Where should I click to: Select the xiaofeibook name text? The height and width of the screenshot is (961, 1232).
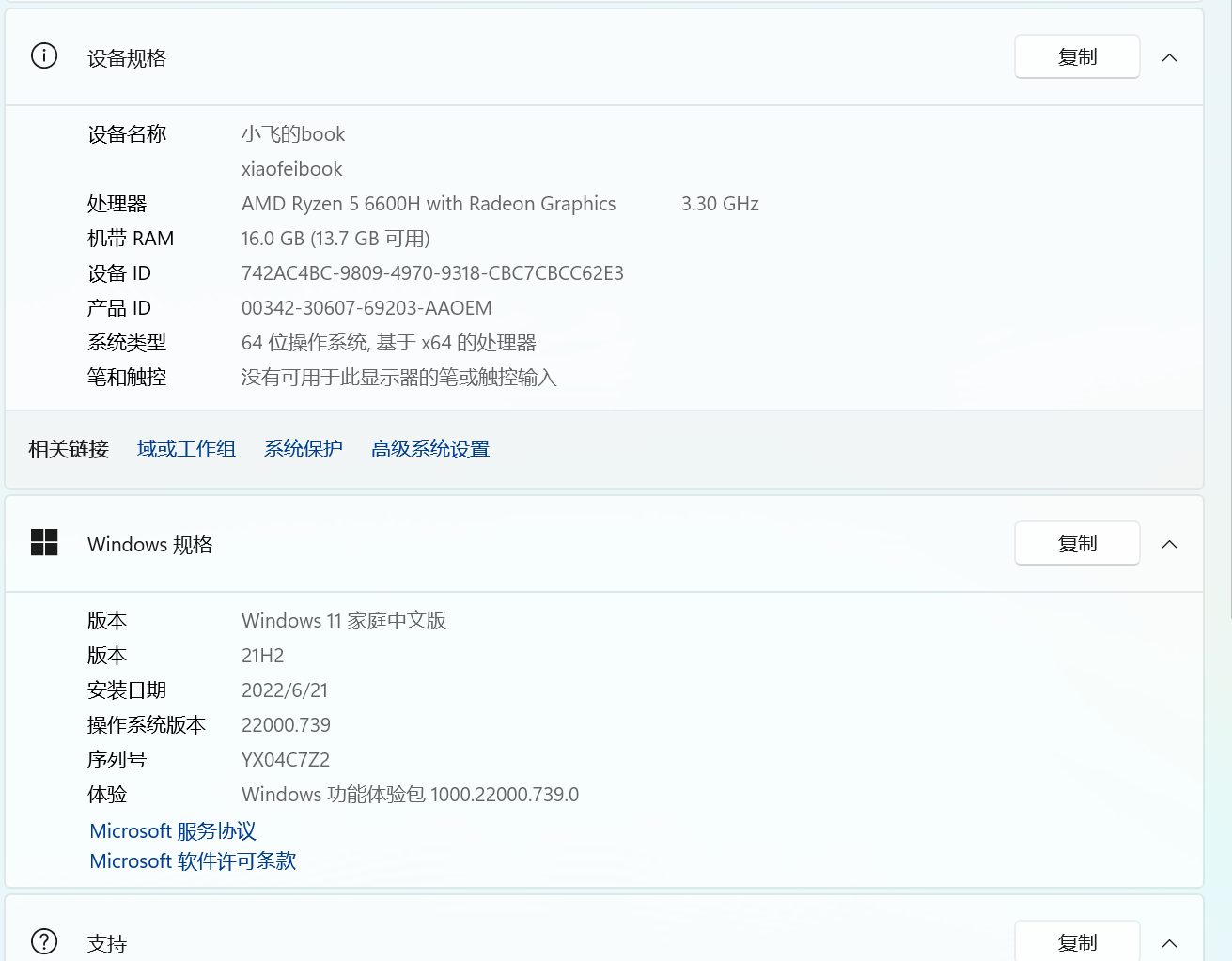coord(292,169)
